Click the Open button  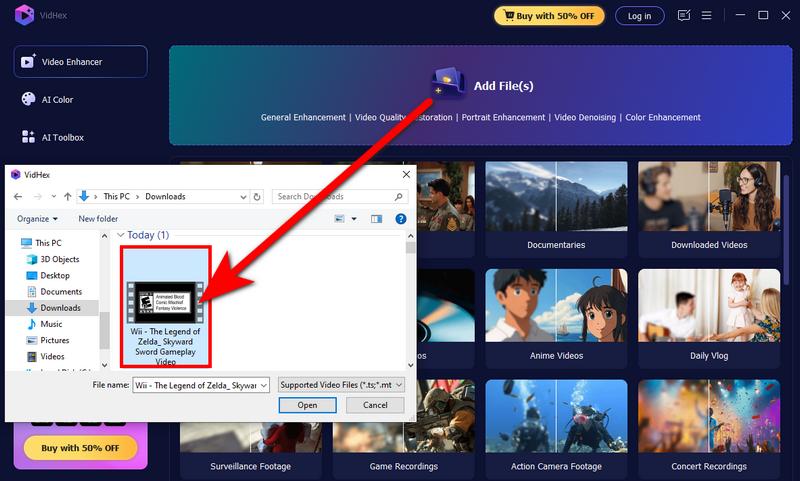pyautogui.click(x=307, y=405)
